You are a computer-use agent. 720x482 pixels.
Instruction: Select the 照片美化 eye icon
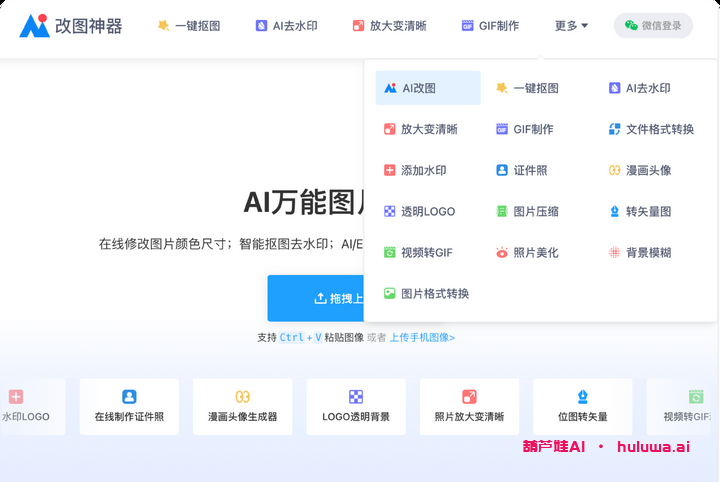pos(502,253)
